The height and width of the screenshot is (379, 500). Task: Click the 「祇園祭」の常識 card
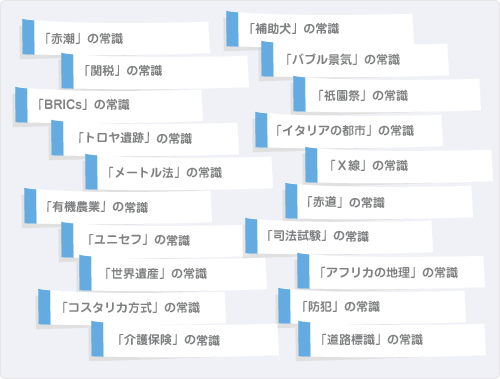(x=387, y=95)
